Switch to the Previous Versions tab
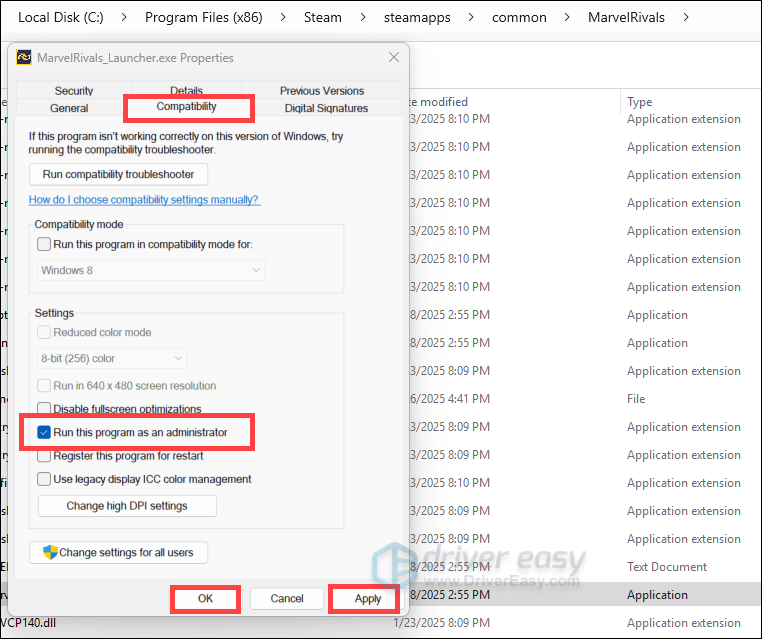 (x=322, y=90)
